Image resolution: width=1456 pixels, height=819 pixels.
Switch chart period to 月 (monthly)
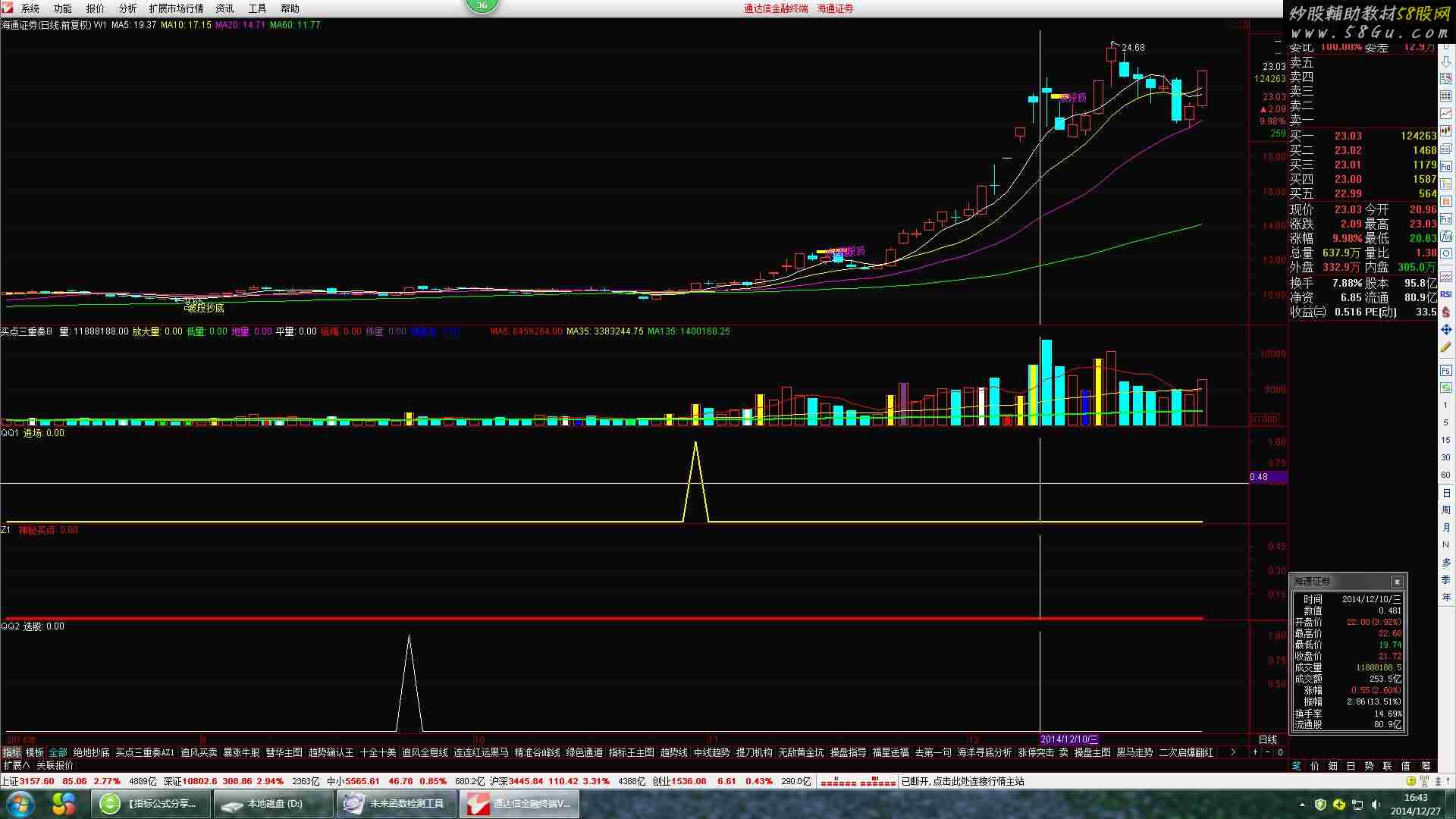1445,528
